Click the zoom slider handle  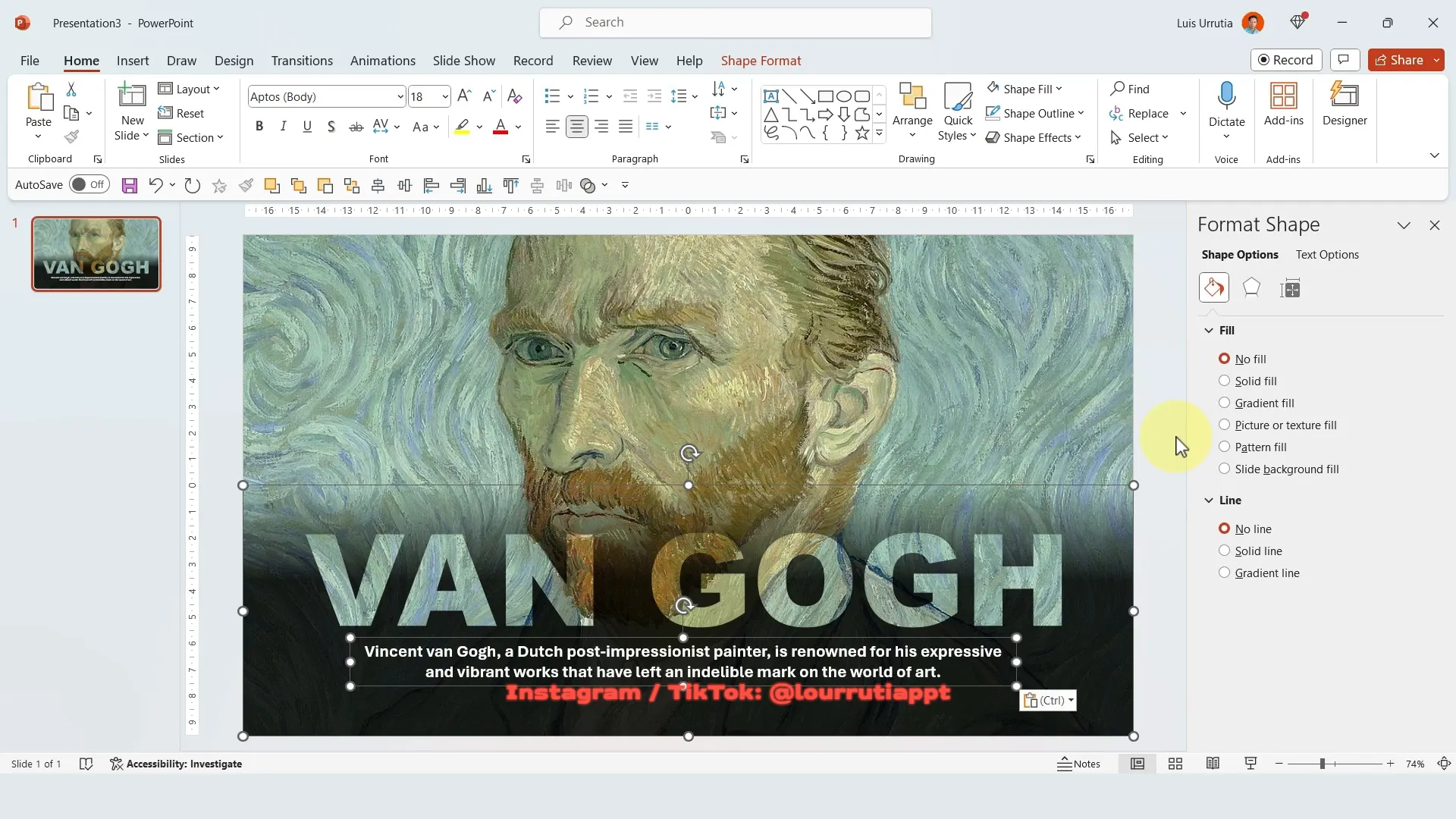tap(1322, 764)
